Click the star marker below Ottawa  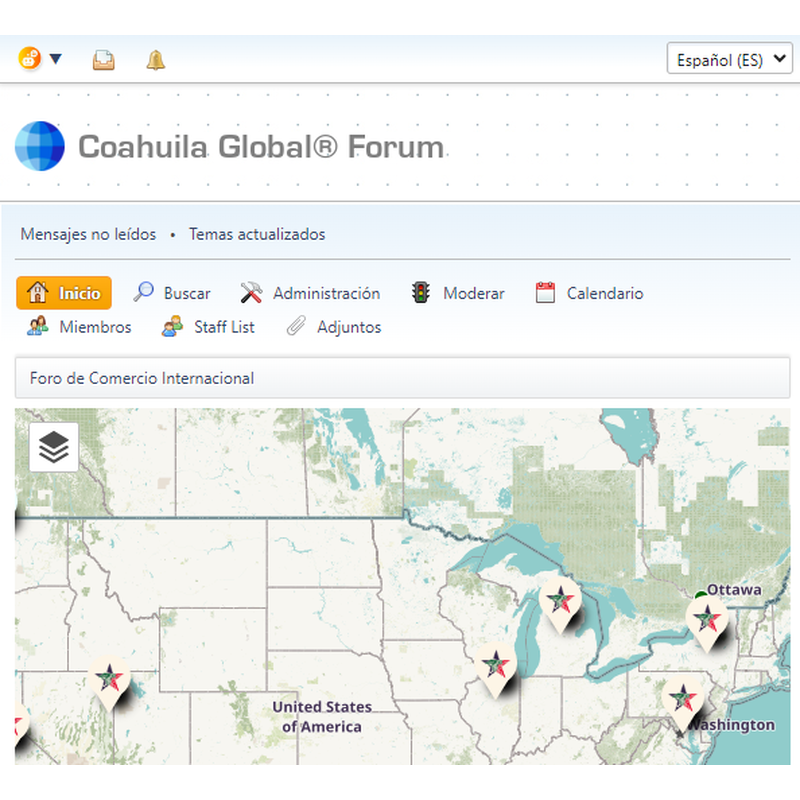707,622
